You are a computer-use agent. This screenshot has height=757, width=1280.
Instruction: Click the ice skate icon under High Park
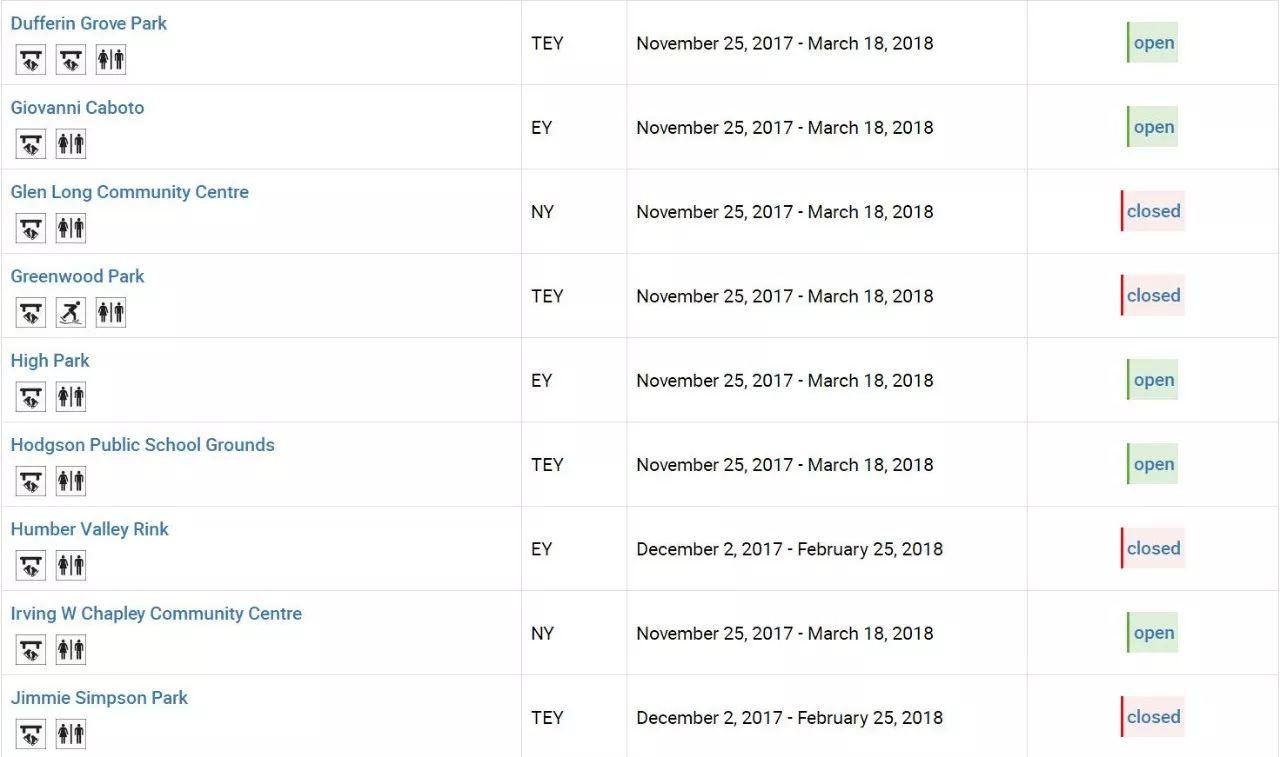tap(31, 397)
